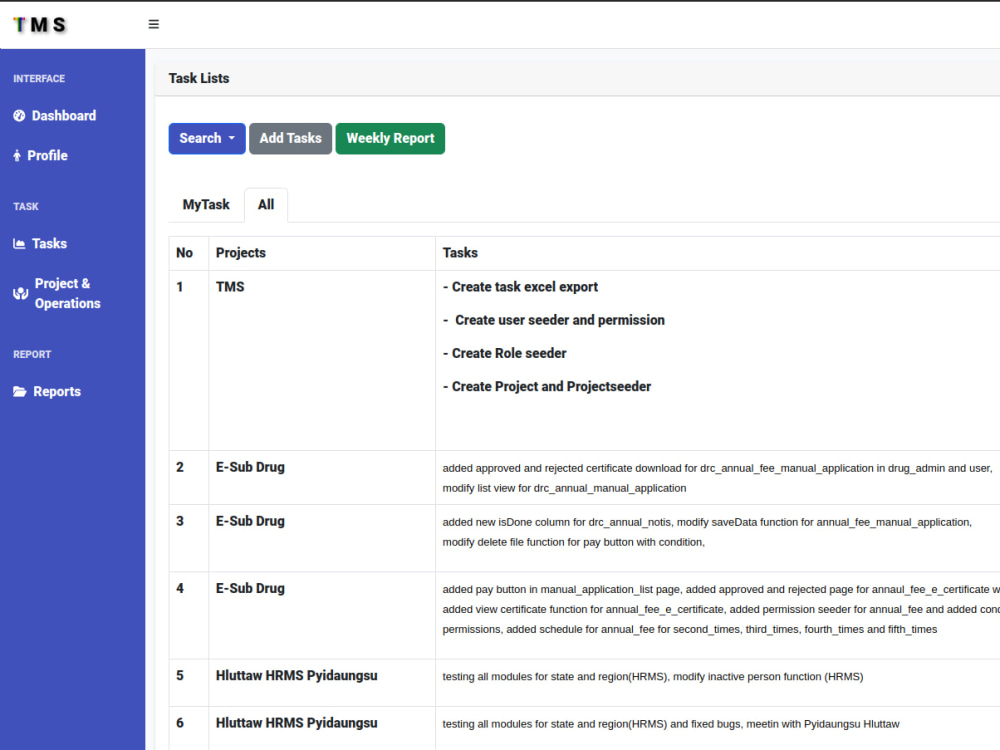Open the Weekly Report

coord(390,138)
